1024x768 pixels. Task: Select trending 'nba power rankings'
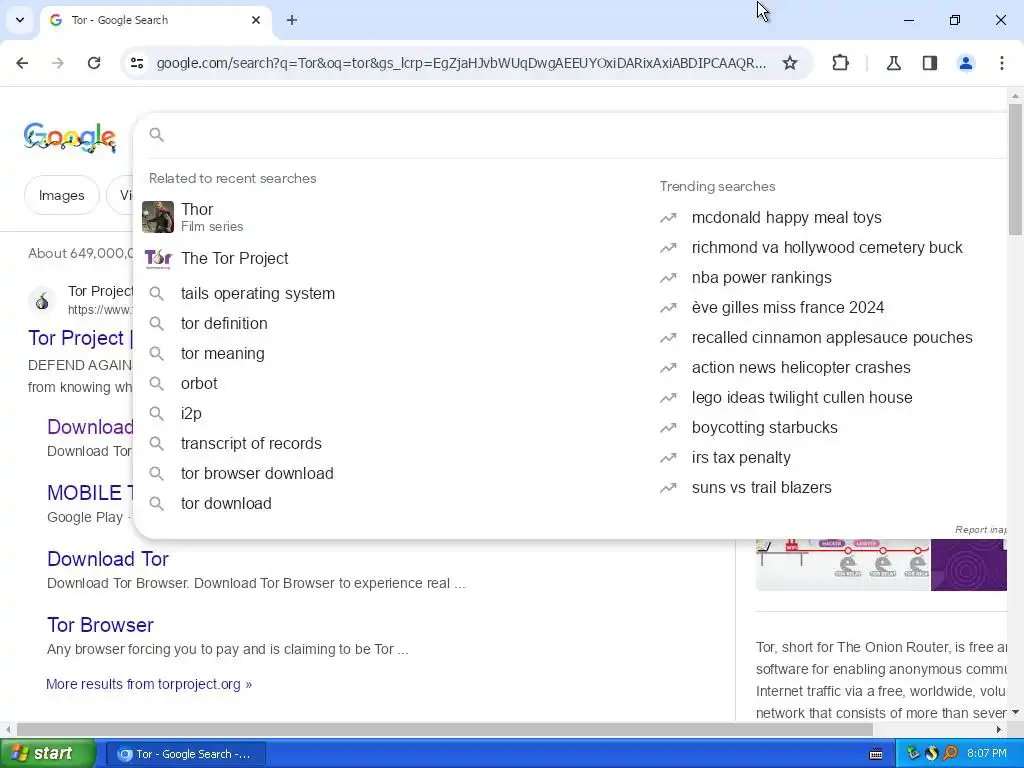pyautogui.click(x=761, y=278)
